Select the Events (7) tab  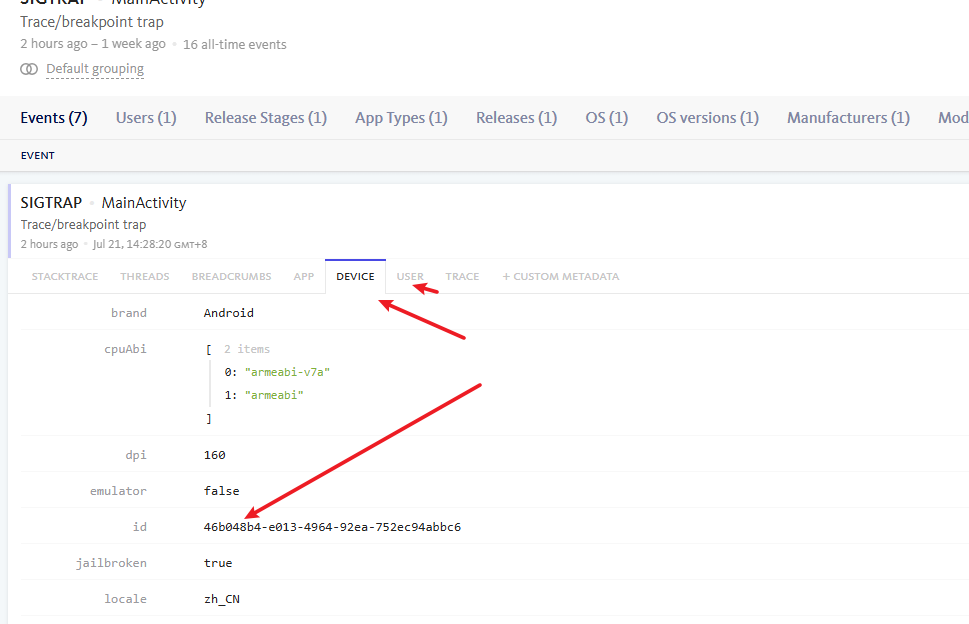54,118
